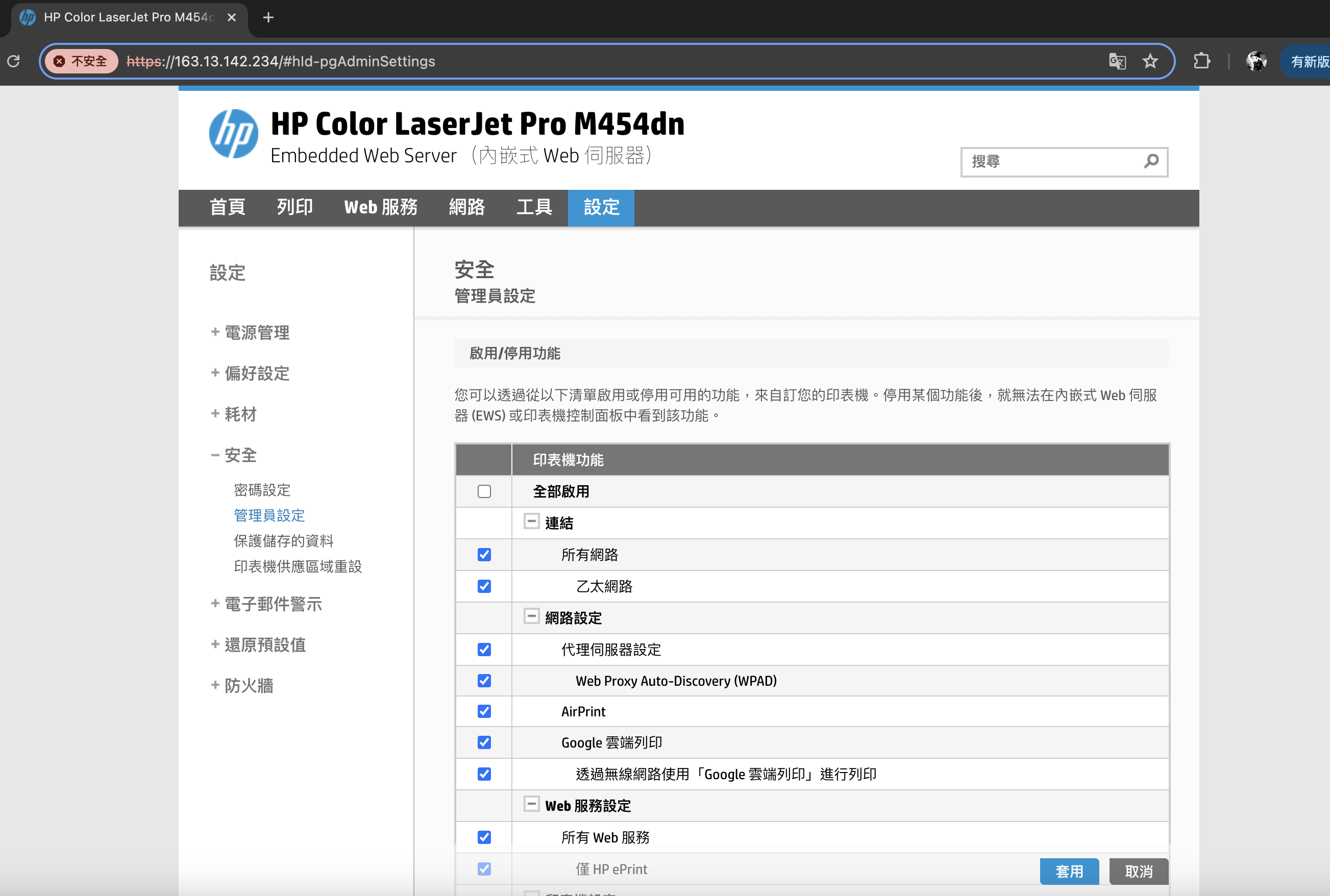The image size is (1330, 896).
Task: Uncheck the 代理伺服器設定 checkbox
Action: (484, 650)
